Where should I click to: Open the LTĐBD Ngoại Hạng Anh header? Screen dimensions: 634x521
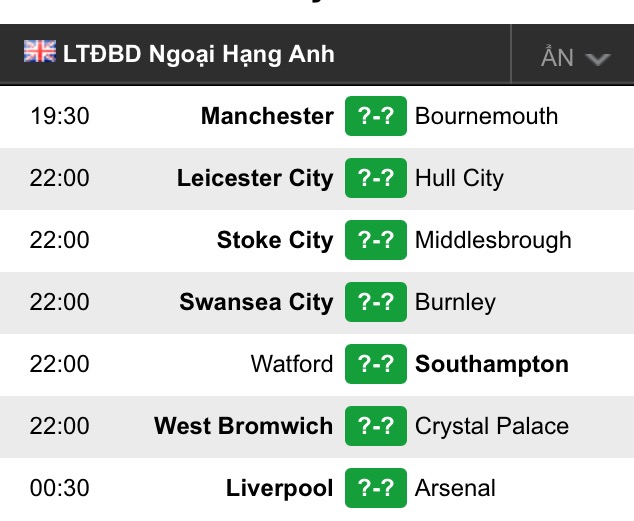[x=199, y=54]
